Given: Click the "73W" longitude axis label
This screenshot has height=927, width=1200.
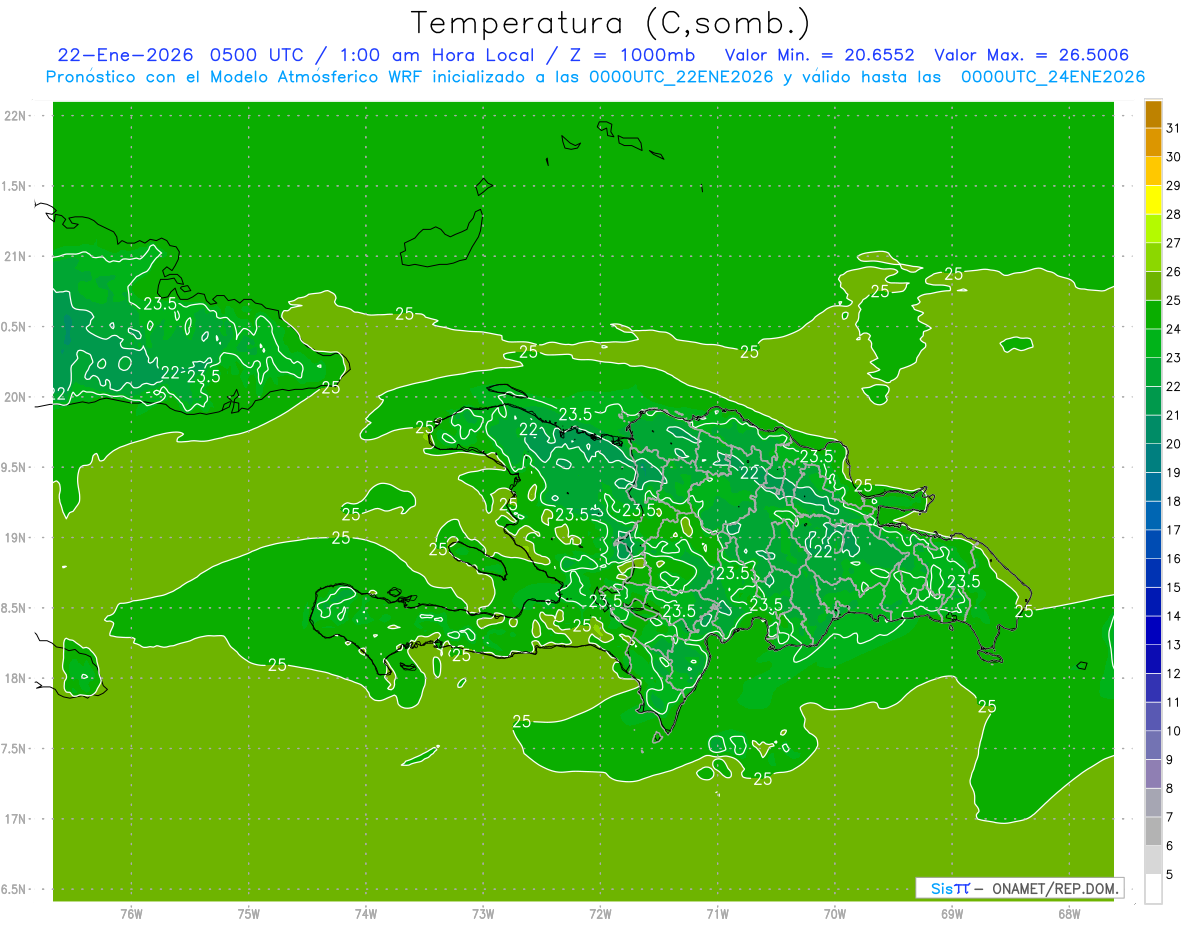Looking at the screenshot, I should [x=483, y=913].
